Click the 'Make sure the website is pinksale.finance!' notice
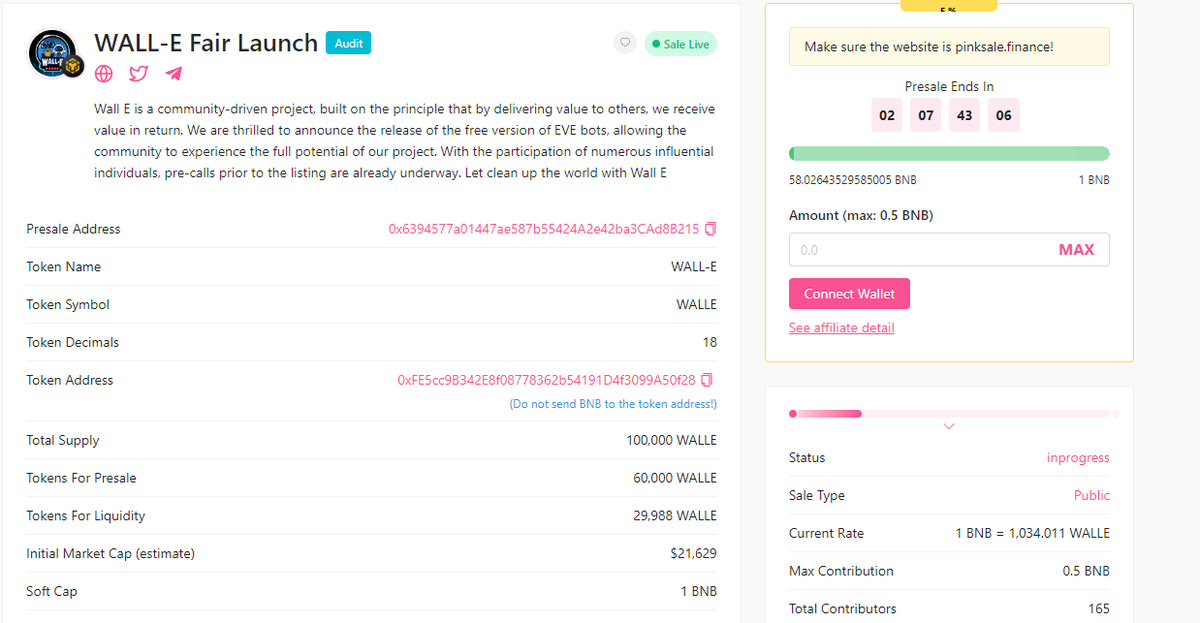Image resolution: width=1200 pixels, height=623 pixels. tap(949, 47)
